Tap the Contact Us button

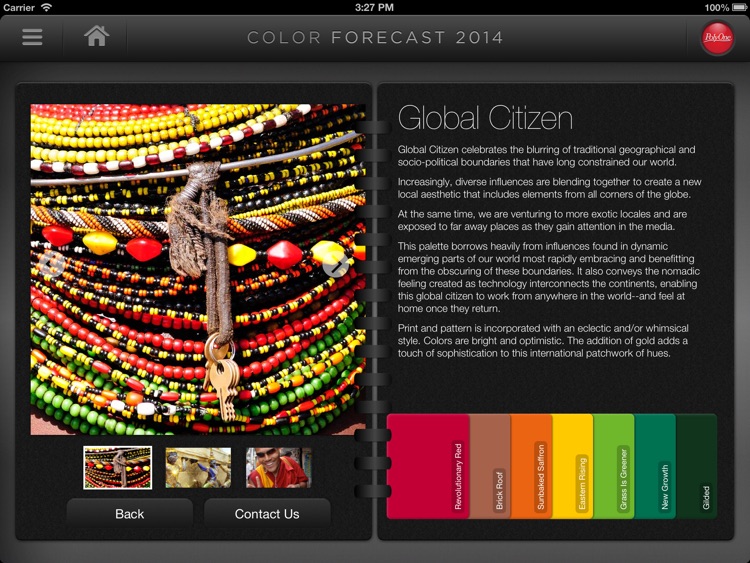[x=267, y=514]
